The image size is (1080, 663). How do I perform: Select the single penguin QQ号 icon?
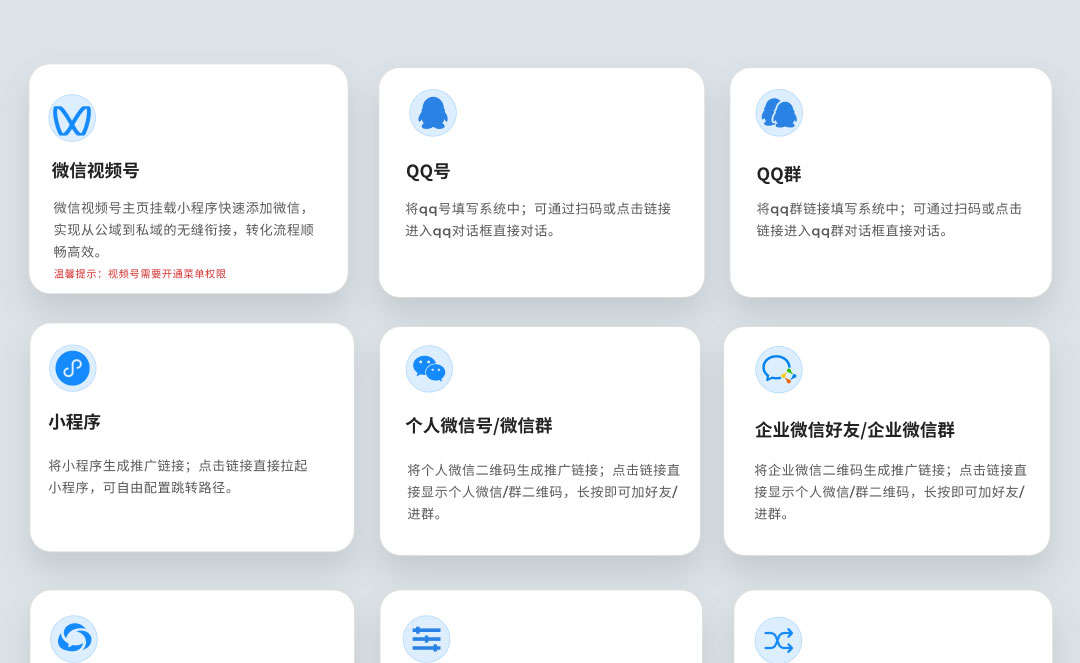pos(433,113)
